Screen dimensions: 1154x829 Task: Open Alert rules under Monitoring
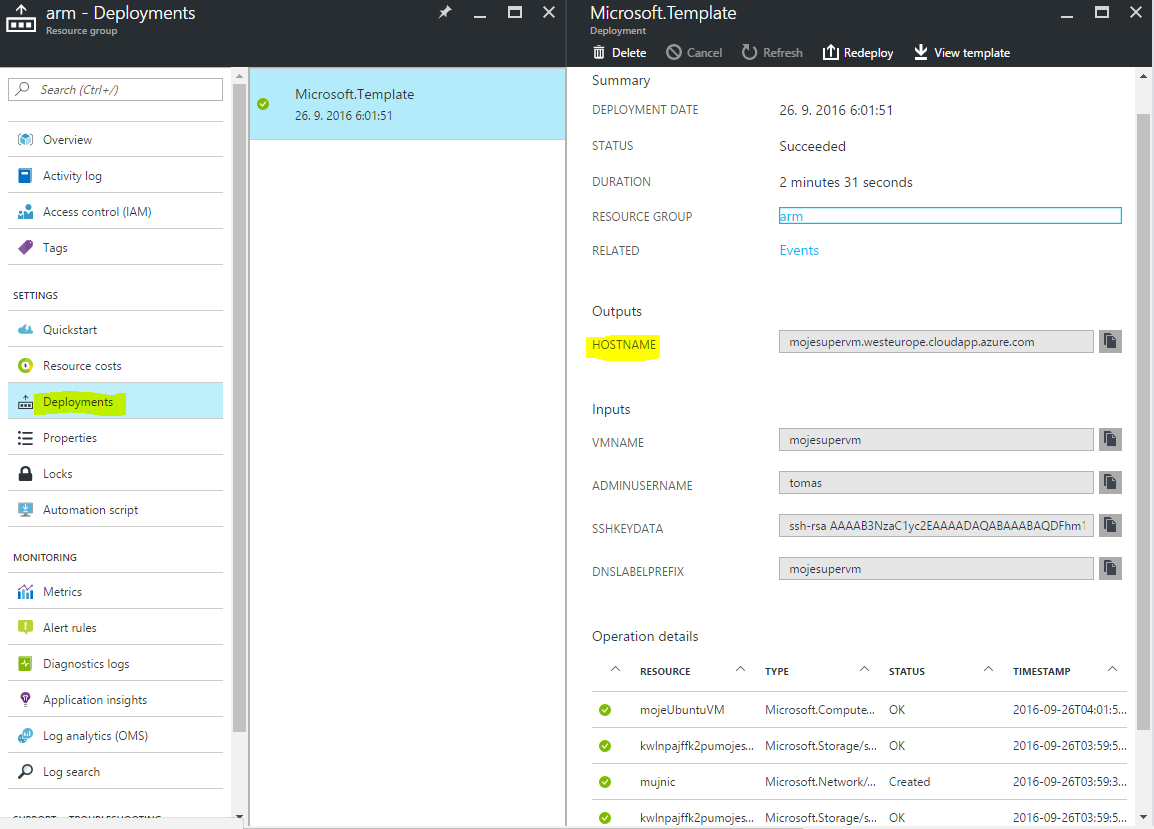pyautogui.click(x=116, y=627)
